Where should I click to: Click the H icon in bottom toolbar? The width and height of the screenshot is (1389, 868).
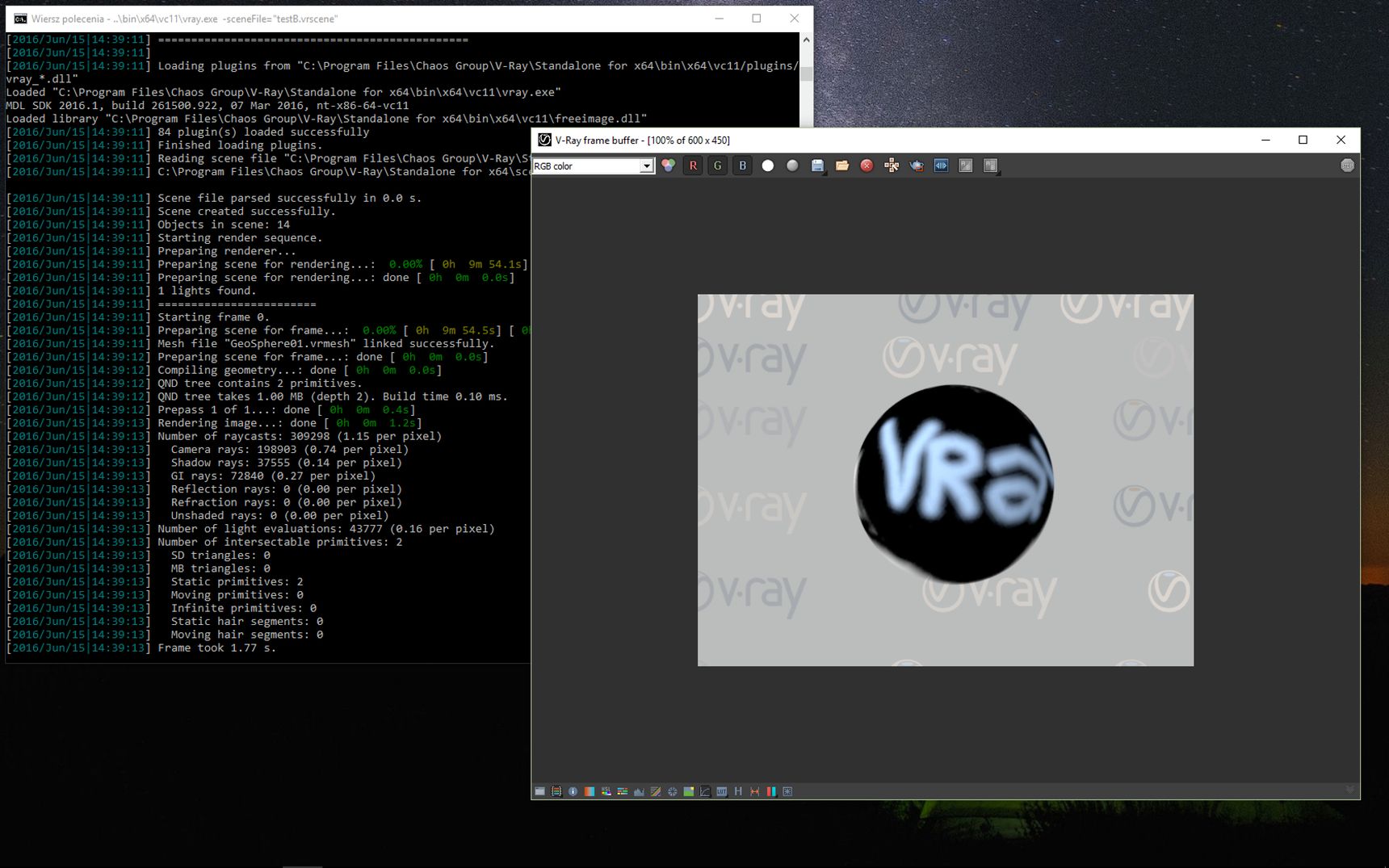point(738,791)
